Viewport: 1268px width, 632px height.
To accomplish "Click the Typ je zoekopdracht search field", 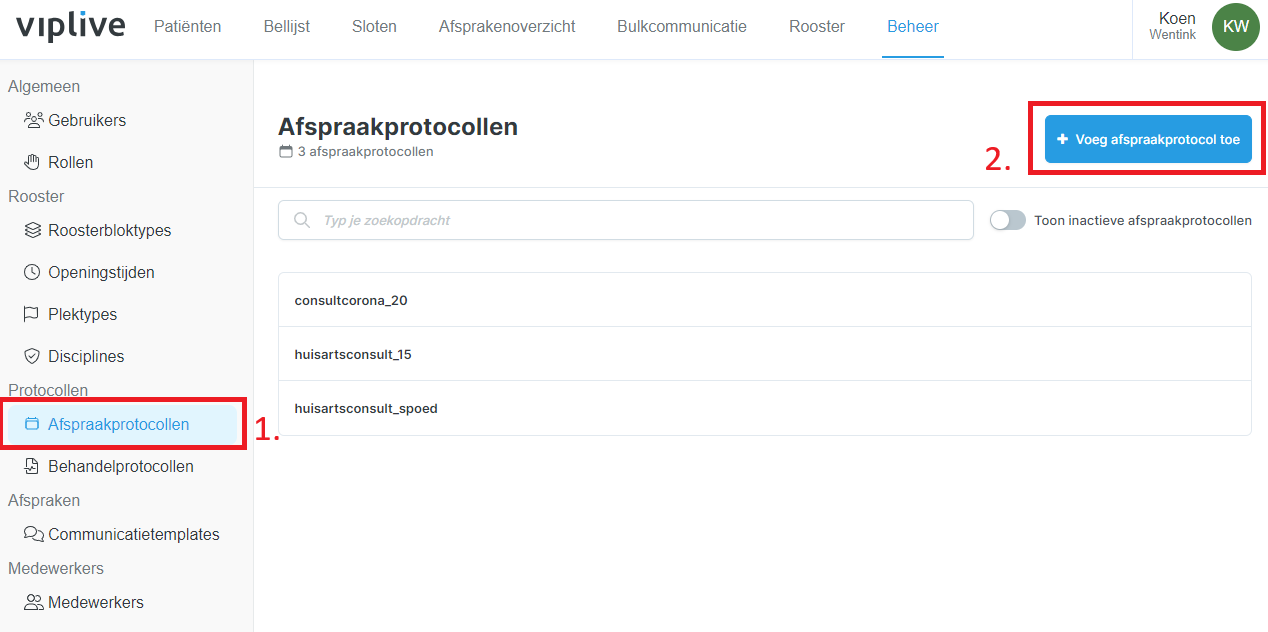I will click(640, 220).
